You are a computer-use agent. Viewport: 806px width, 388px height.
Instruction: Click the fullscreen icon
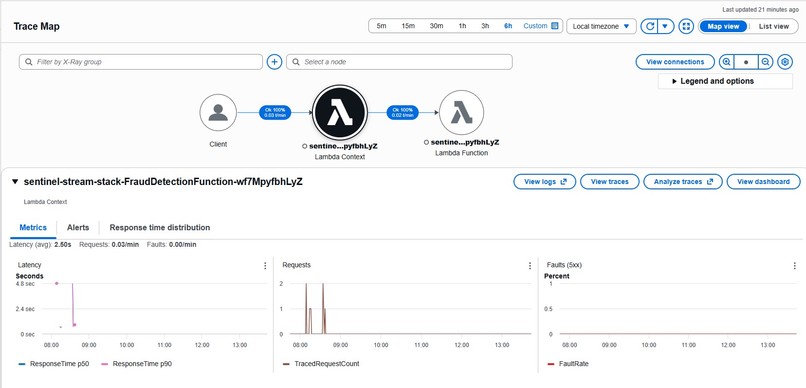[x=686, y=26]
